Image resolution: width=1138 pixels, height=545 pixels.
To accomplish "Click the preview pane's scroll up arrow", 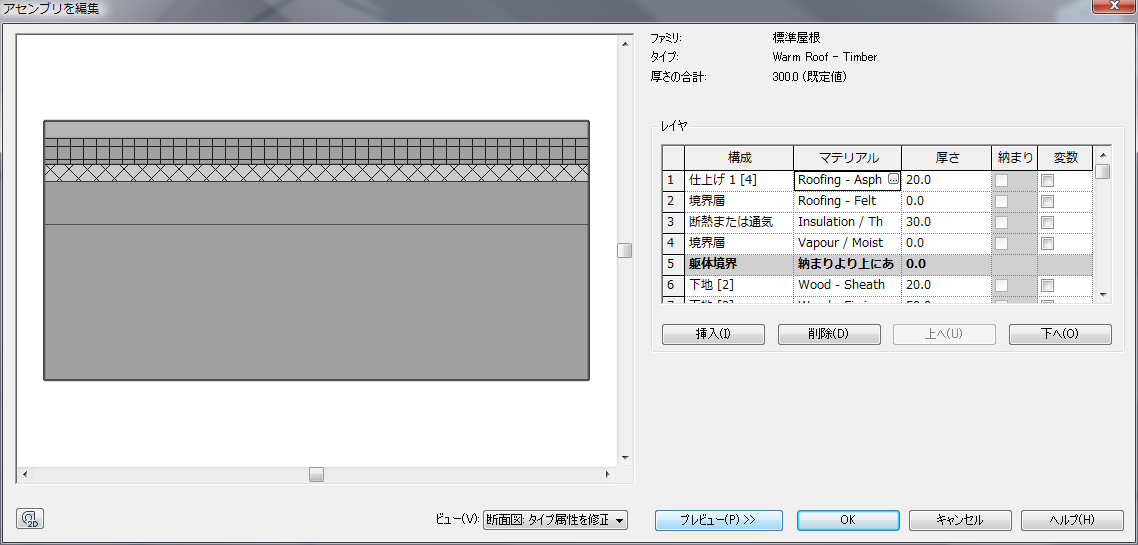I will coord(626,44).
